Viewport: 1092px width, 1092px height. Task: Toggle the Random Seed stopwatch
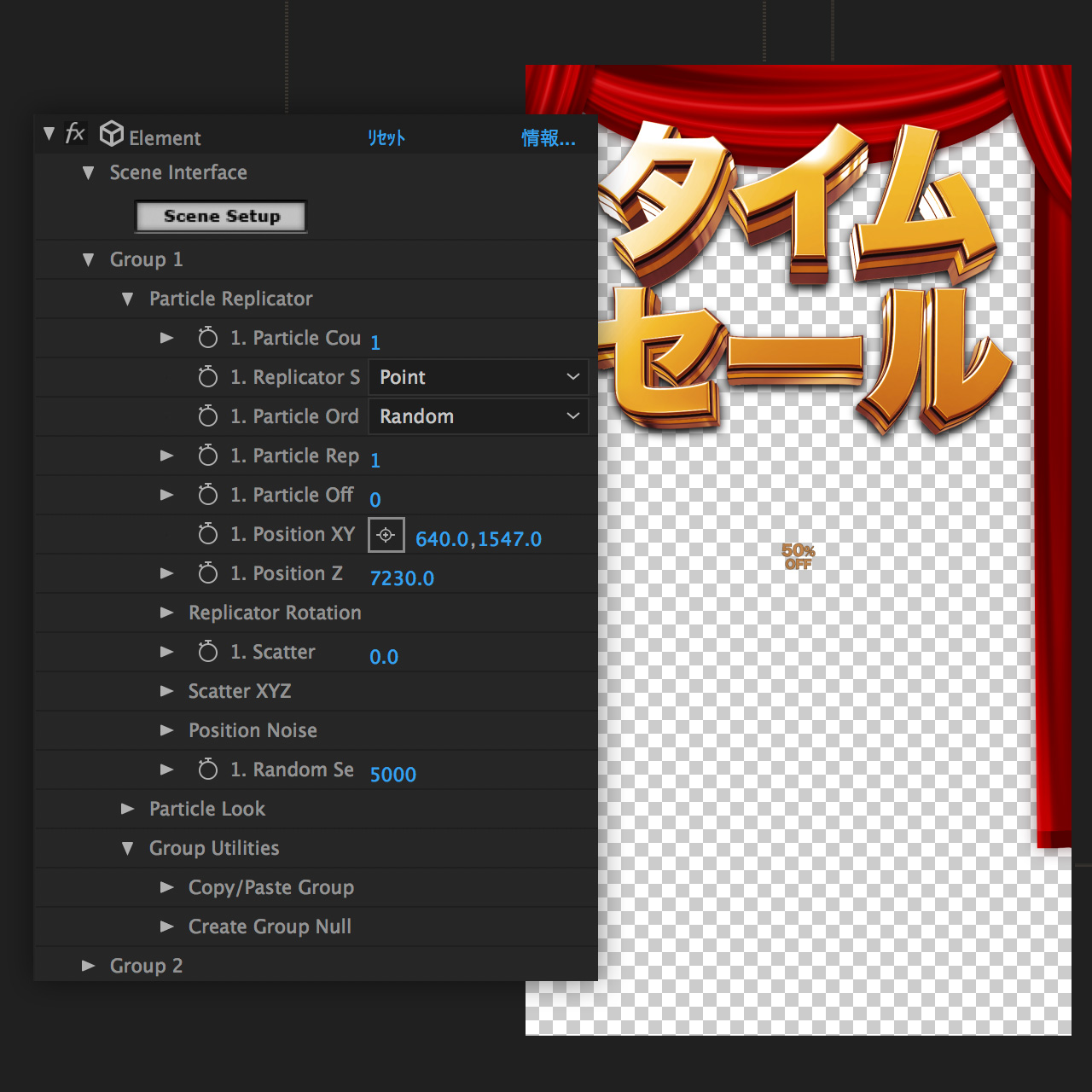tap(207, 770)
